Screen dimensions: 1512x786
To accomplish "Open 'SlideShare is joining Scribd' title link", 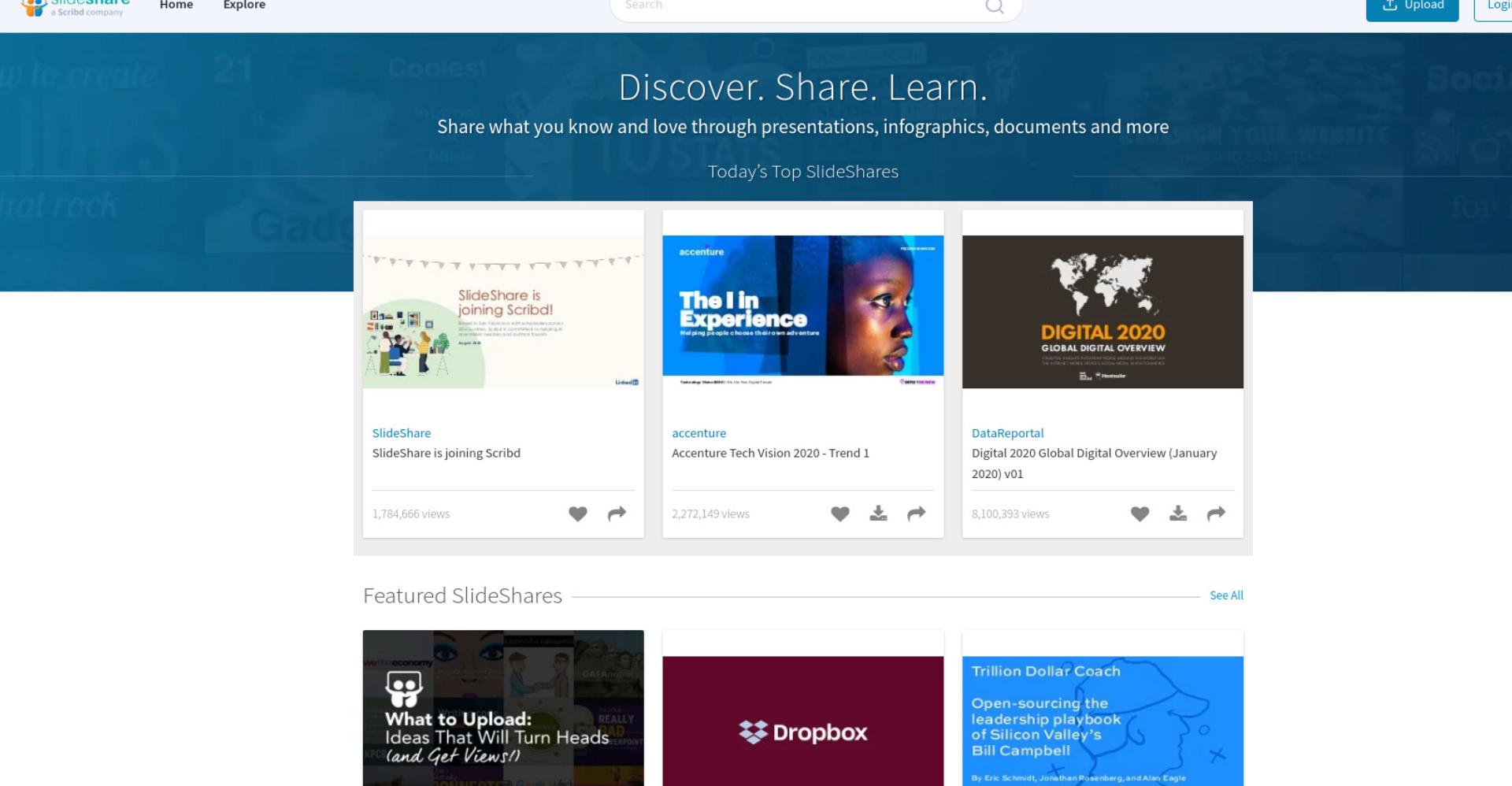I will (447, 453).
